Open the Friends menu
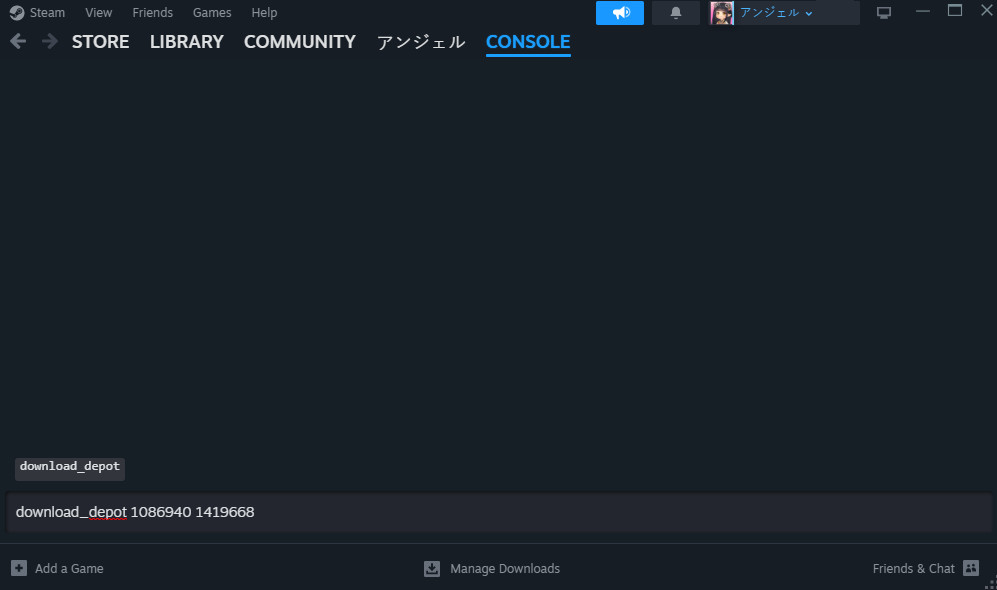Viewport: 997px width, 590px height. tap(153, 13)
